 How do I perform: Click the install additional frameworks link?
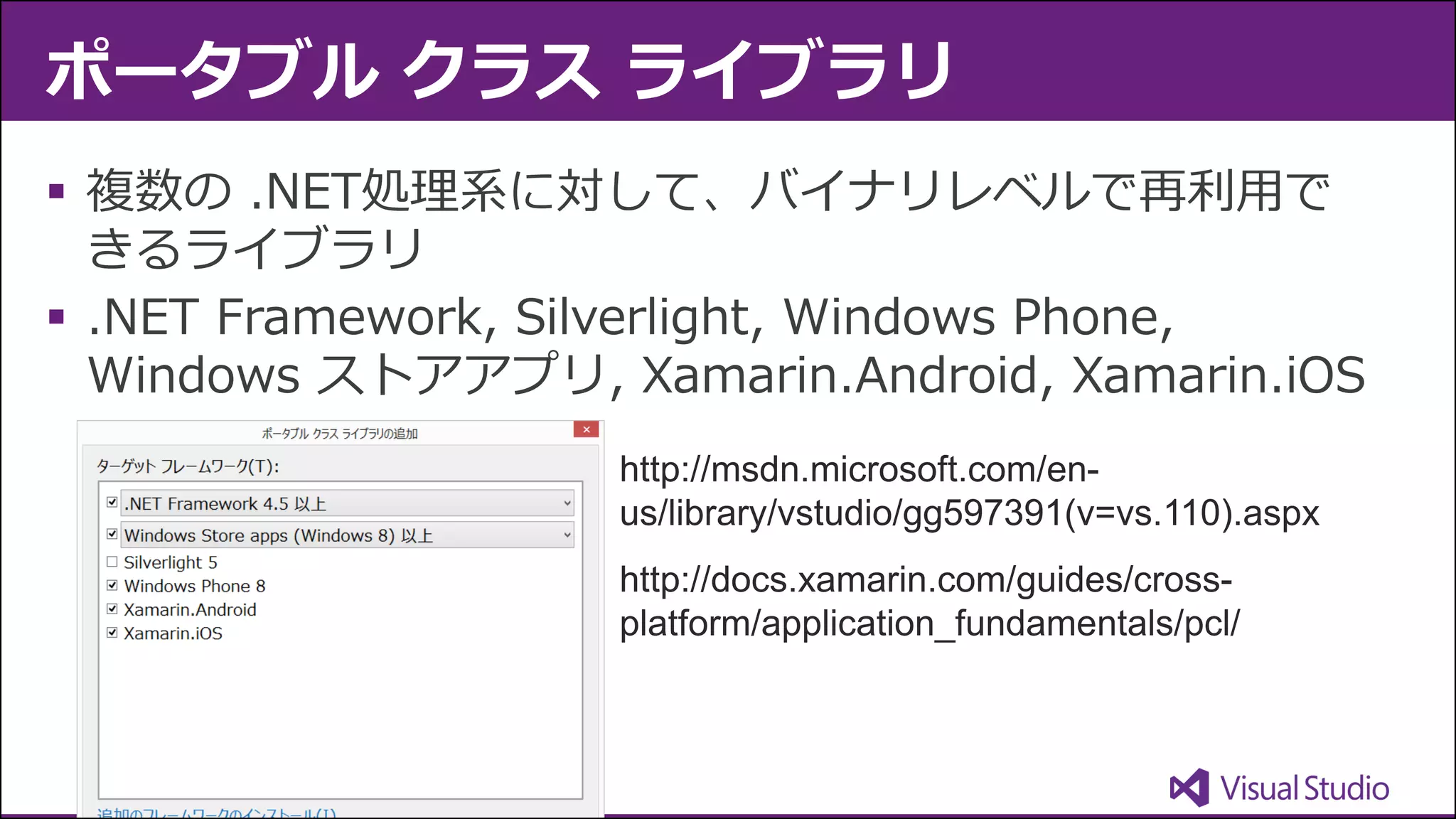tap(216, 813)
